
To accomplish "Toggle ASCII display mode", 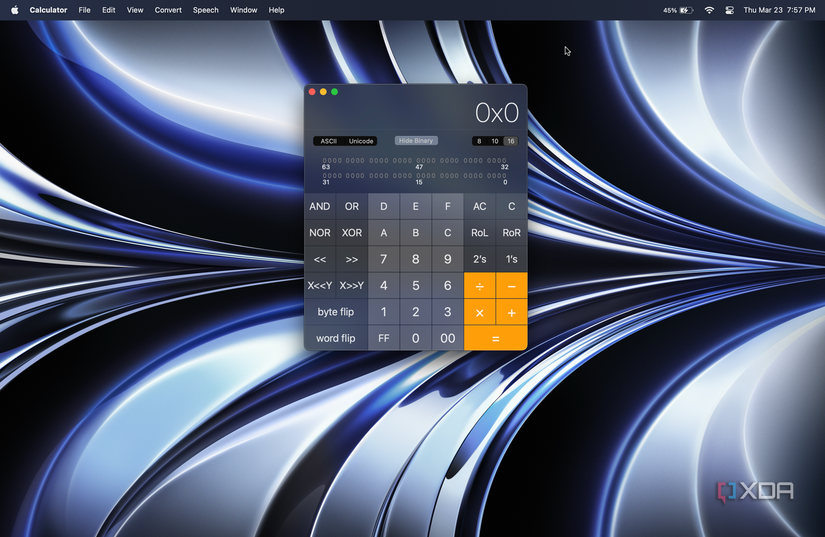I will click(x=329, y=141).
